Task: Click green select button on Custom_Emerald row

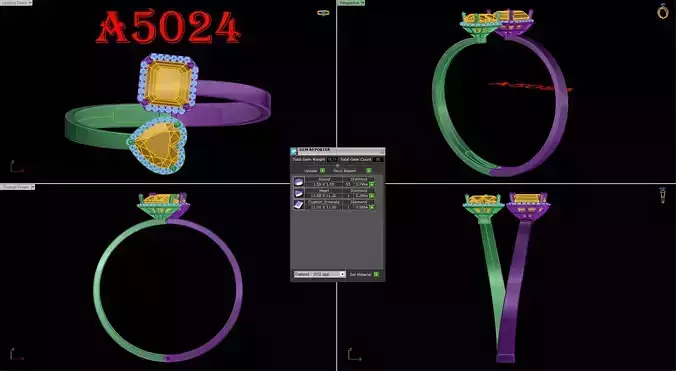Action: [x=372, y=207]
